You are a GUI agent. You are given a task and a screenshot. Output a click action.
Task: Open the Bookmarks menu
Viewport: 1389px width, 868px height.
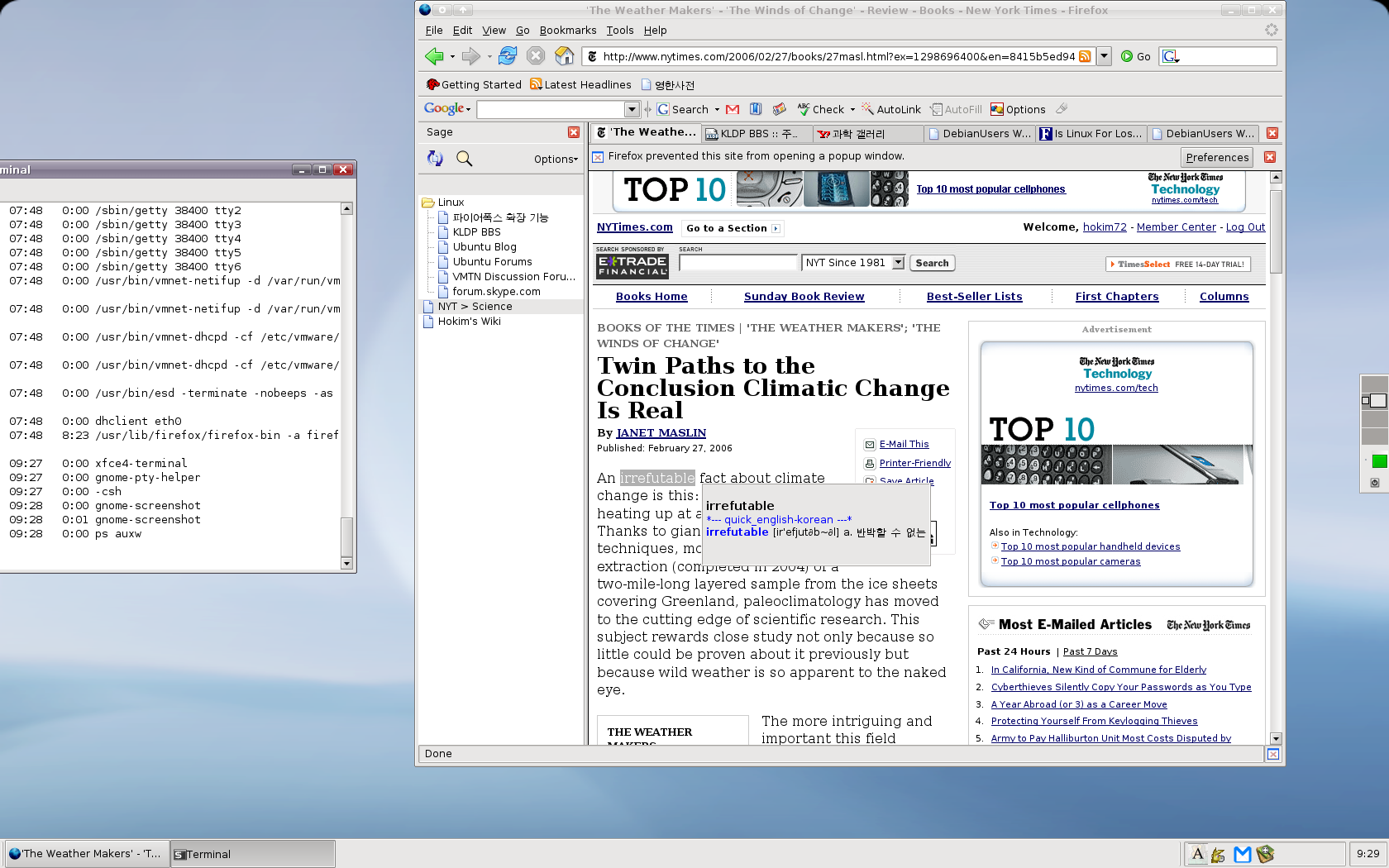click(x=568, y=31)
